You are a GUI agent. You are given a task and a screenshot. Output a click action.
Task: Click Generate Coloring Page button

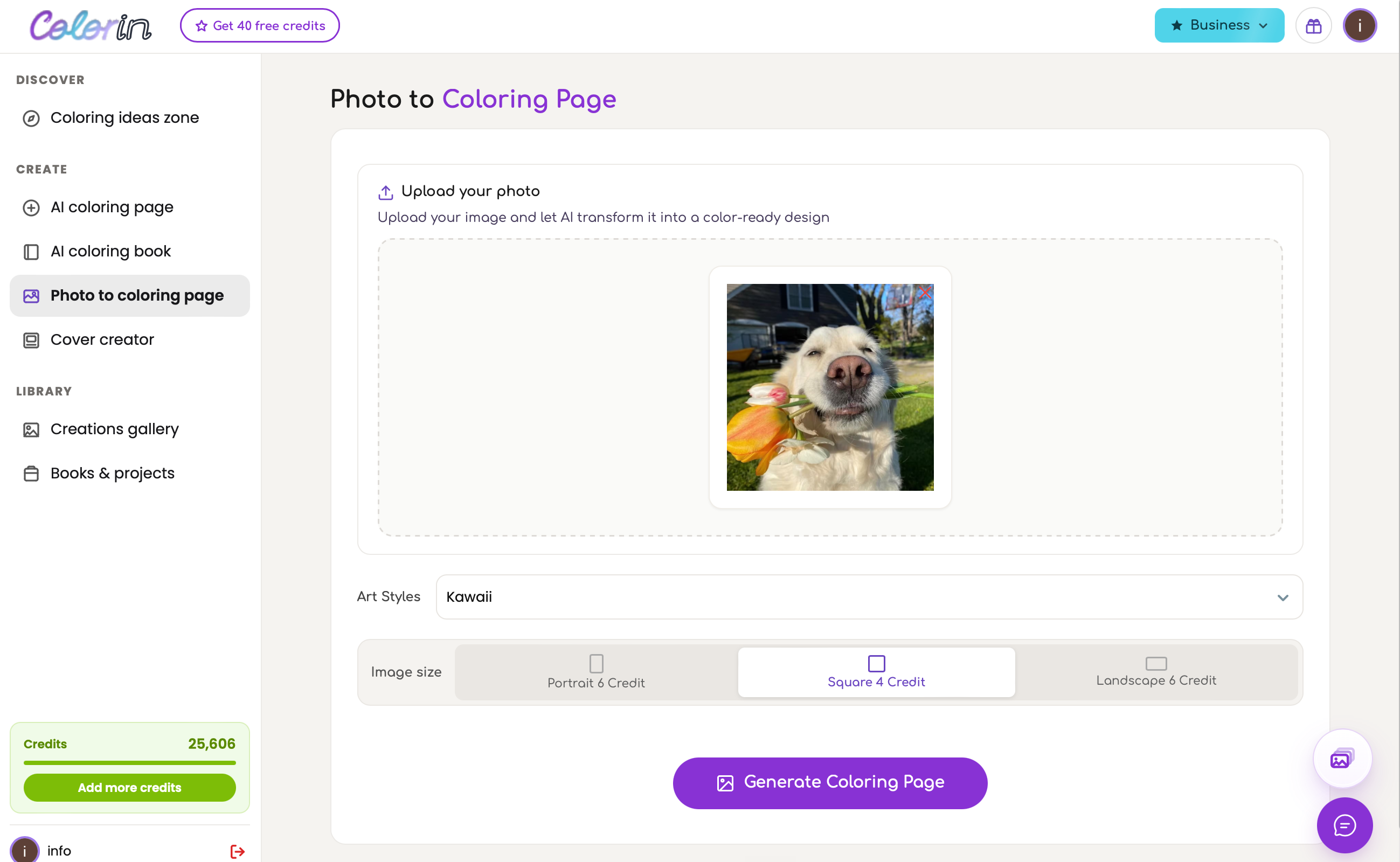830,783
